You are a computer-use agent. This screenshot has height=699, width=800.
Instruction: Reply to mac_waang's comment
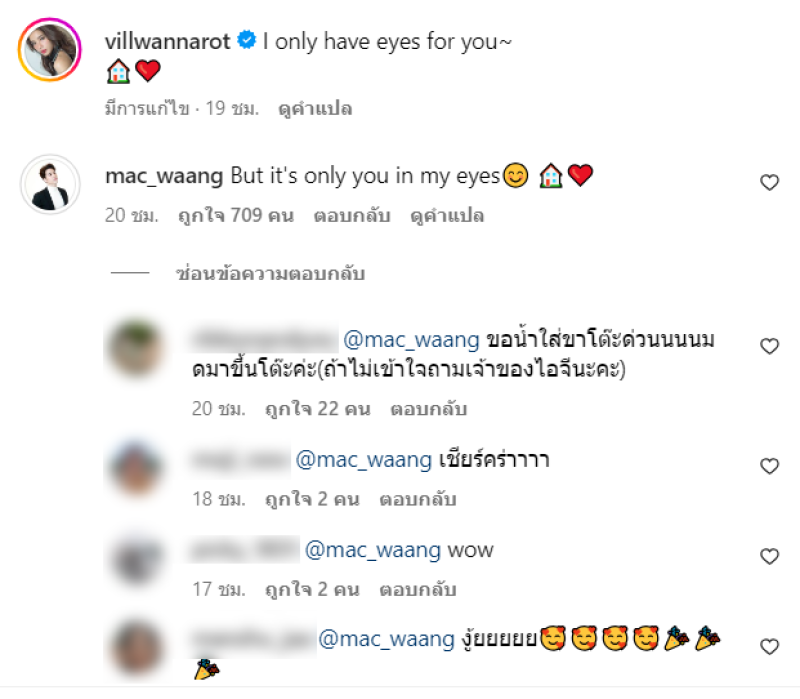[352, 216]
